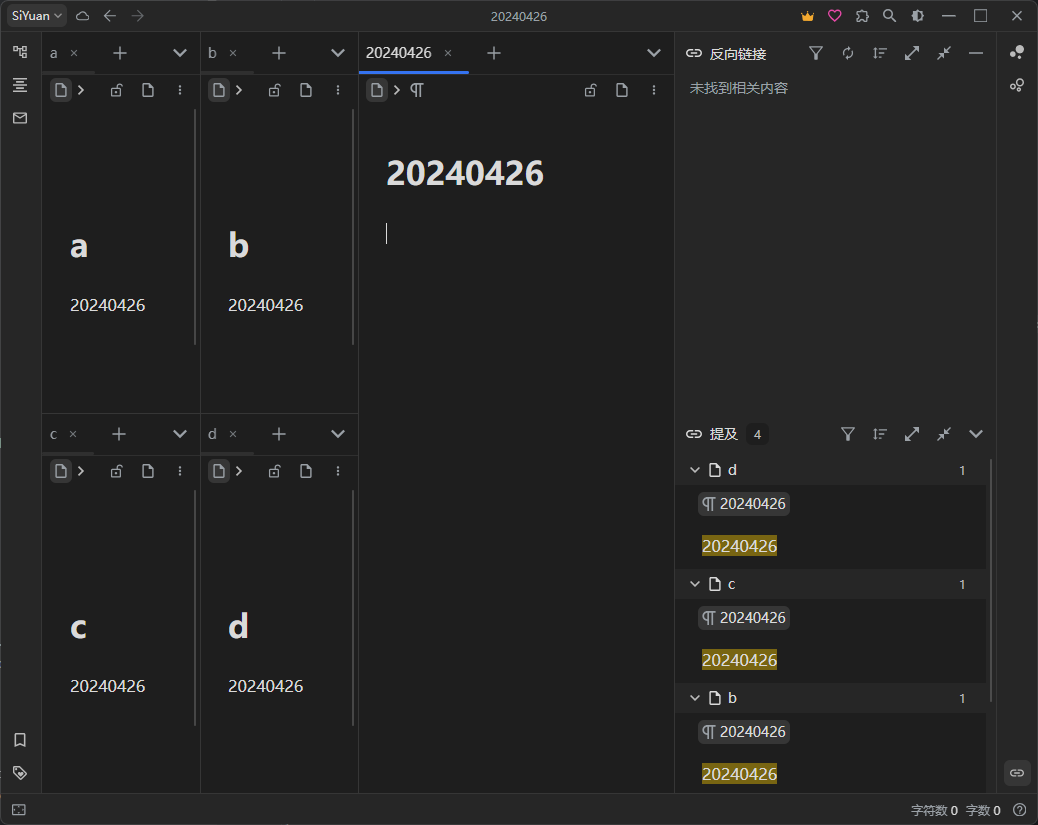1038x825 pixels.
Task: Click the empty paragraph in the editor
Action: (500, 233)
